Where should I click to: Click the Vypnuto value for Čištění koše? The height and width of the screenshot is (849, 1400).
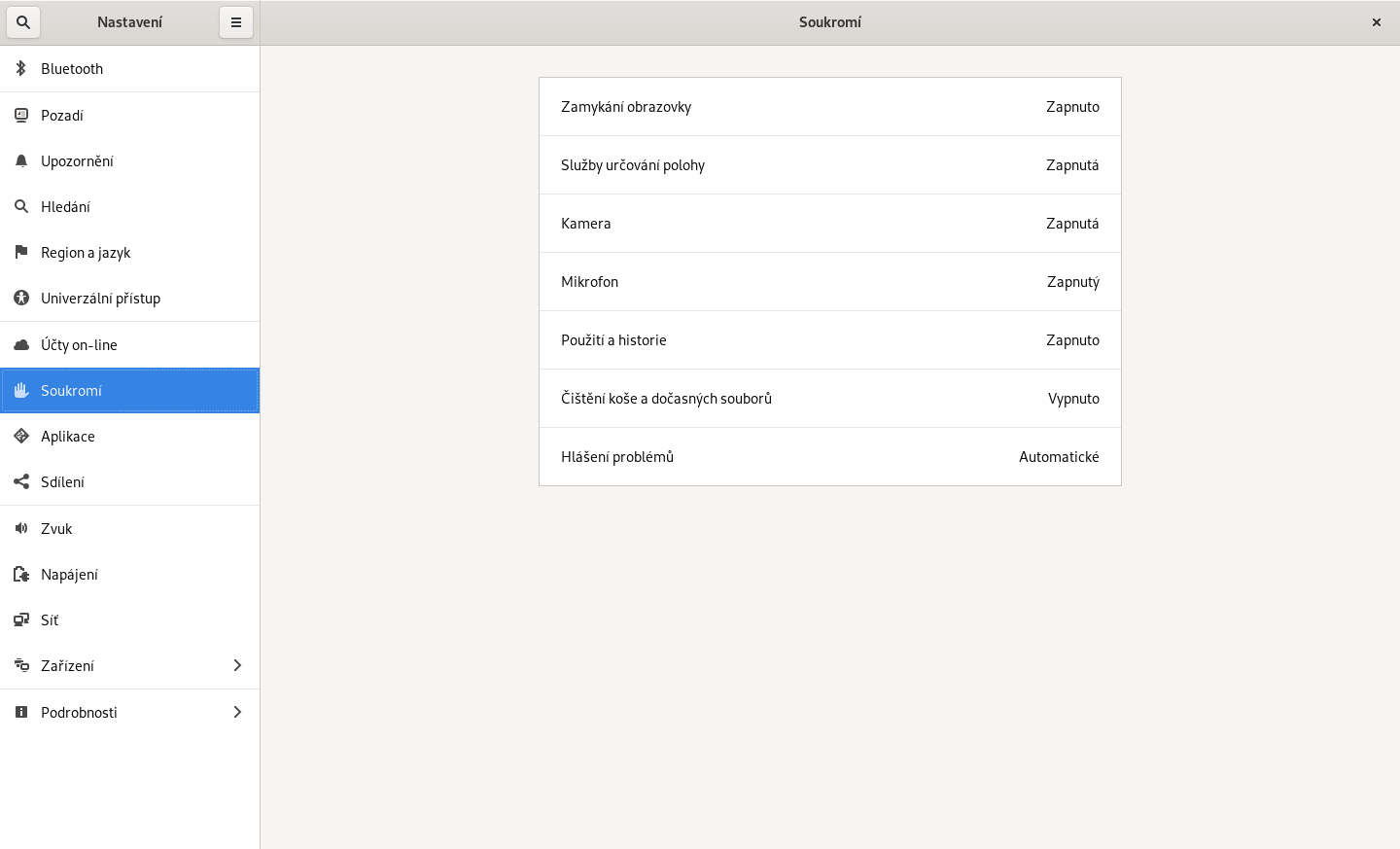tap(1073, 399)
